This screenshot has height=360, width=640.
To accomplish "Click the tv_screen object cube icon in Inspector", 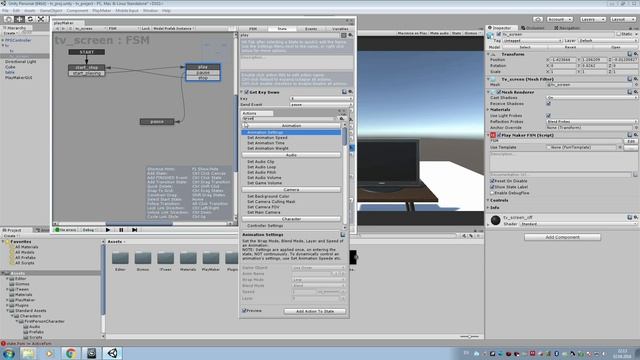I will [491, 36].
